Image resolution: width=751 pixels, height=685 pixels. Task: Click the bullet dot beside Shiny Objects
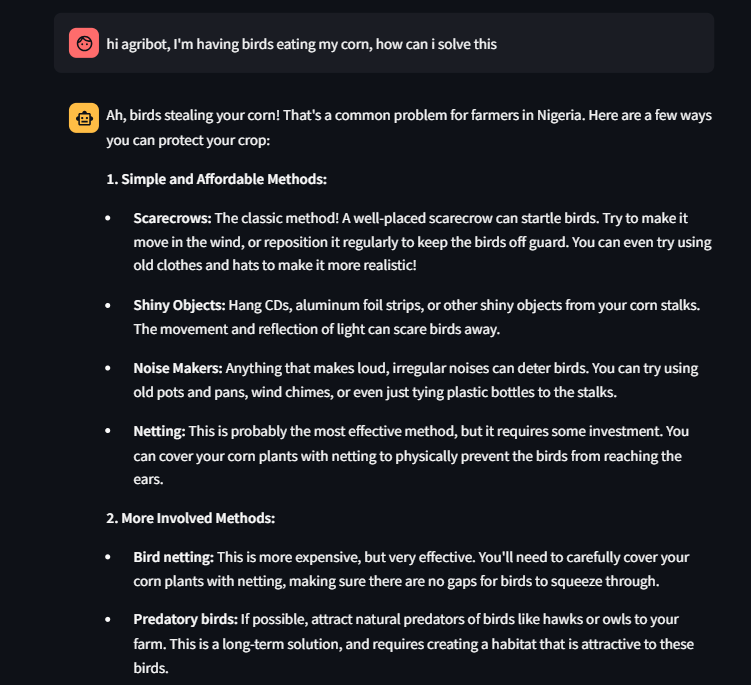point(108,305)
